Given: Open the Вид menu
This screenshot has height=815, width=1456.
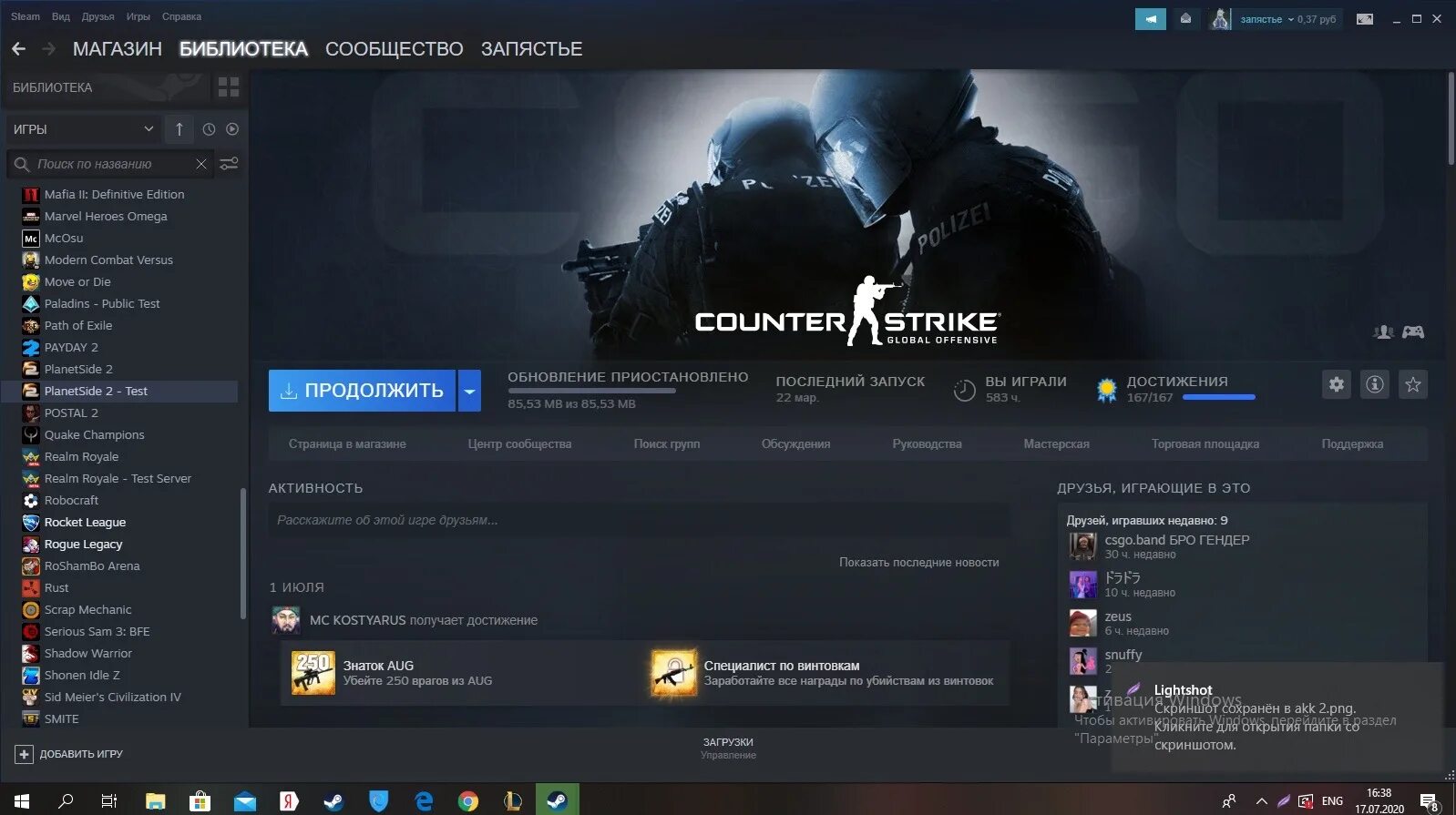Looking at the screenshot, I should coord(61,16).
